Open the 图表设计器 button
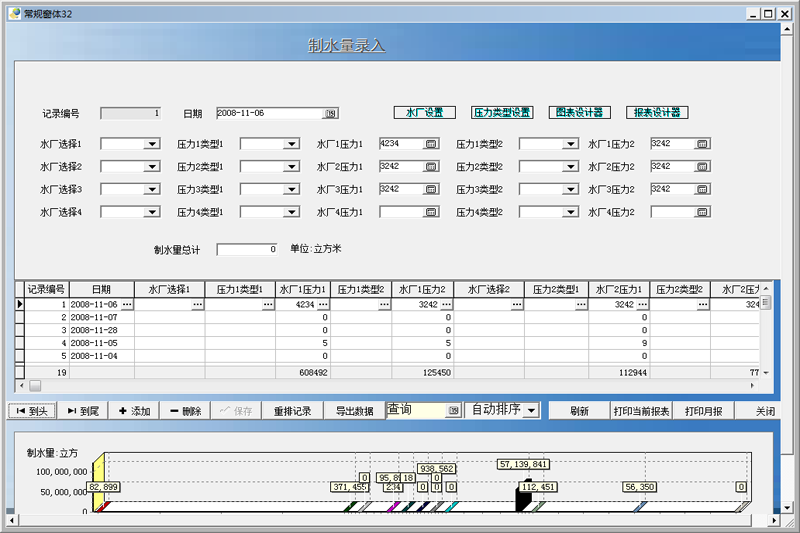The image size is (800, 533). pos(580,113)
